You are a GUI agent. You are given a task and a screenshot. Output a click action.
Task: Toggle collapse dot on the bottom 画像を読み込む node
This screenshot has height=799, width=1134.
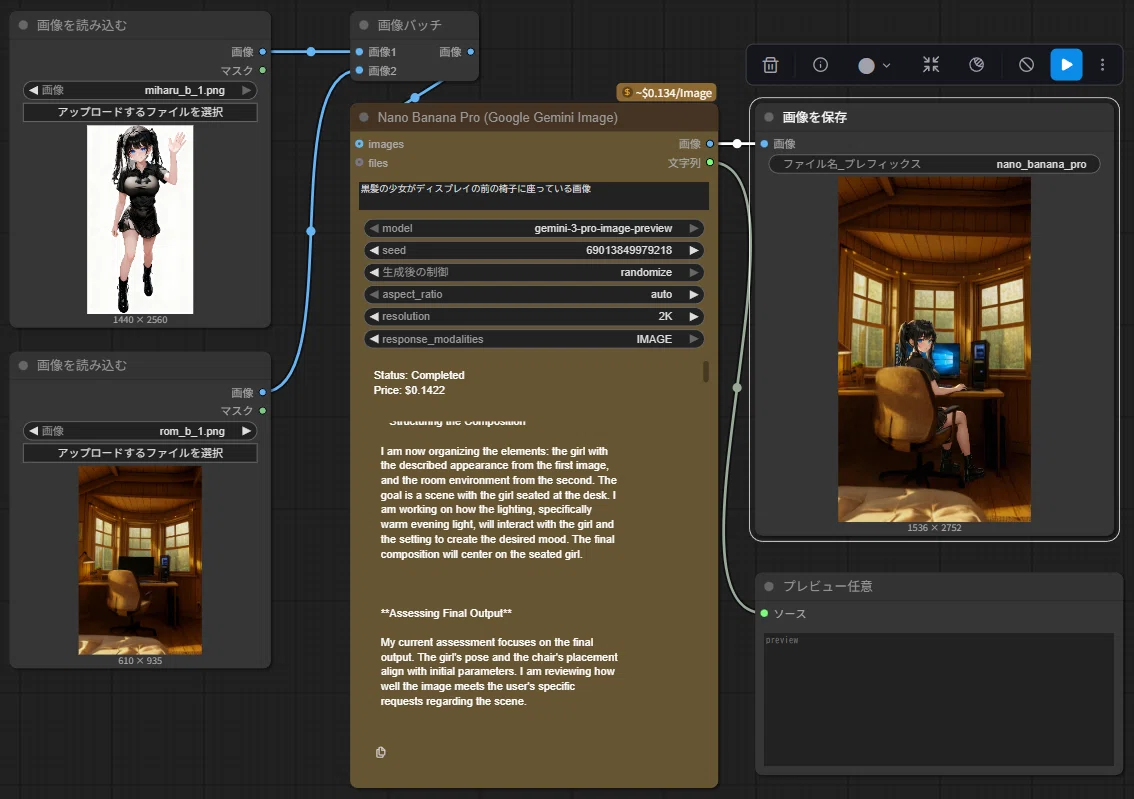pos(23,365)
